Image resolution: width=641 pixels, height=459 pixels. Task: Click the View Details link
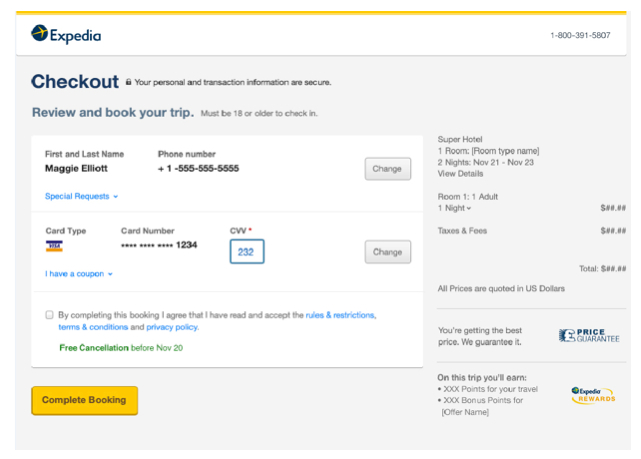click(460, 174)
